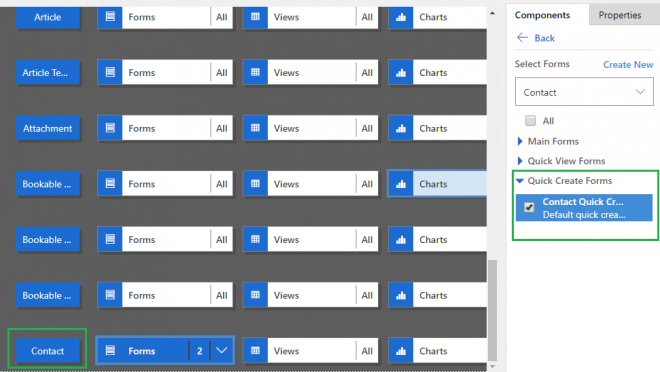Expand the Contact Forms chevron dropdown
Viewport: 660px width, 372px height.
(x=221, y=350)
